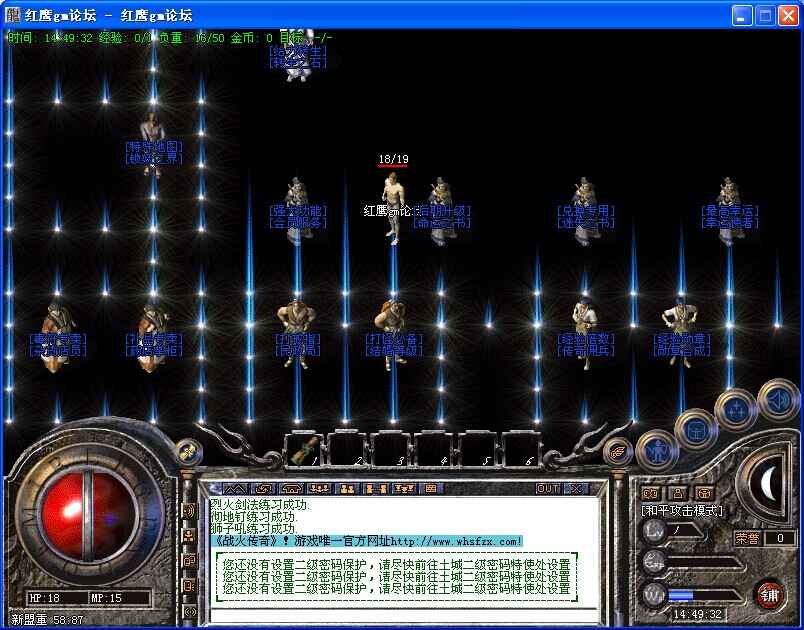Select empty belt slot 5
This screenshot has width=804, height=630.
[477, 450]
